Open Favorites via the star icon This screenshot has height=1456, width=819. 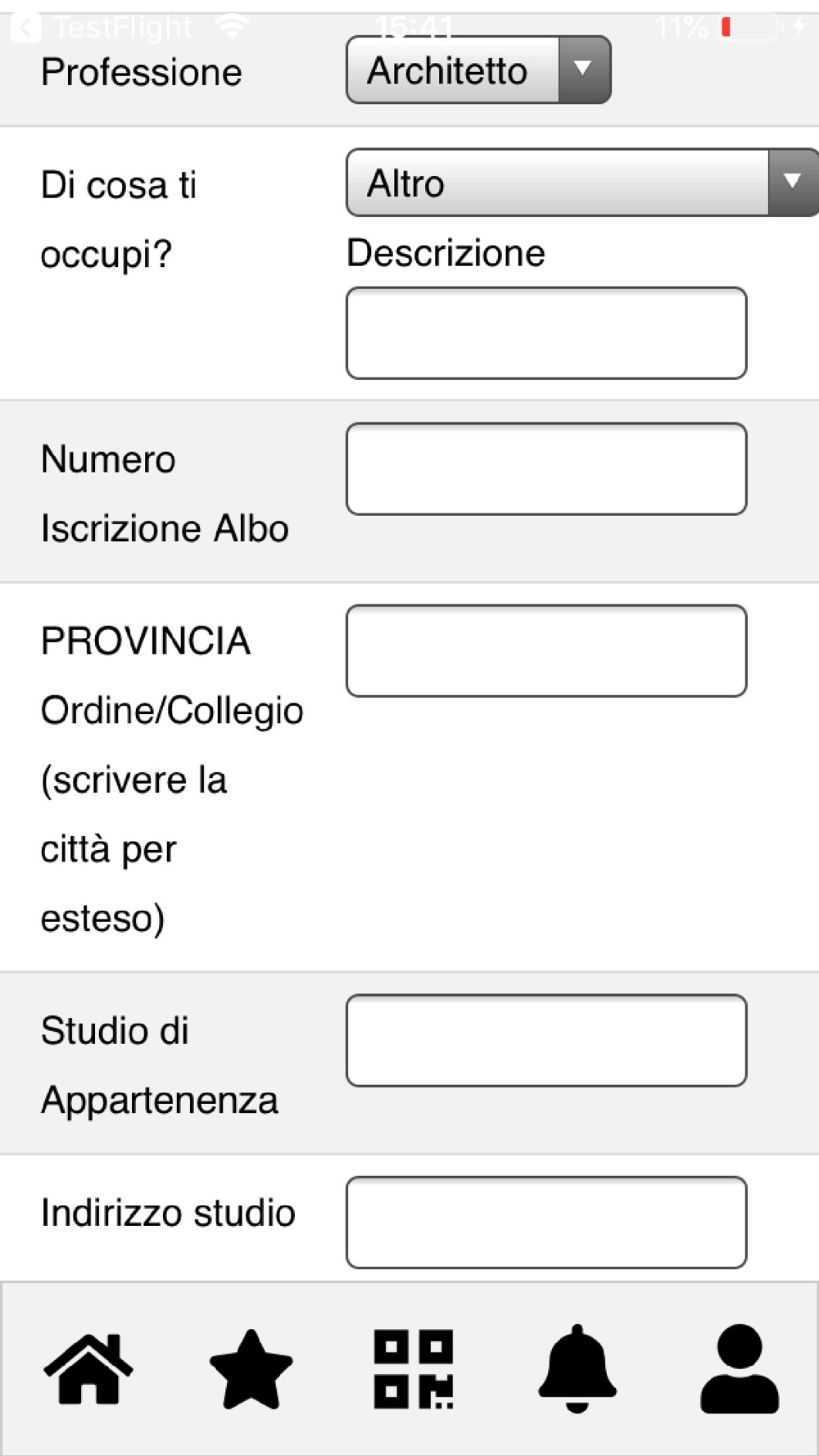coord(251,1369)
